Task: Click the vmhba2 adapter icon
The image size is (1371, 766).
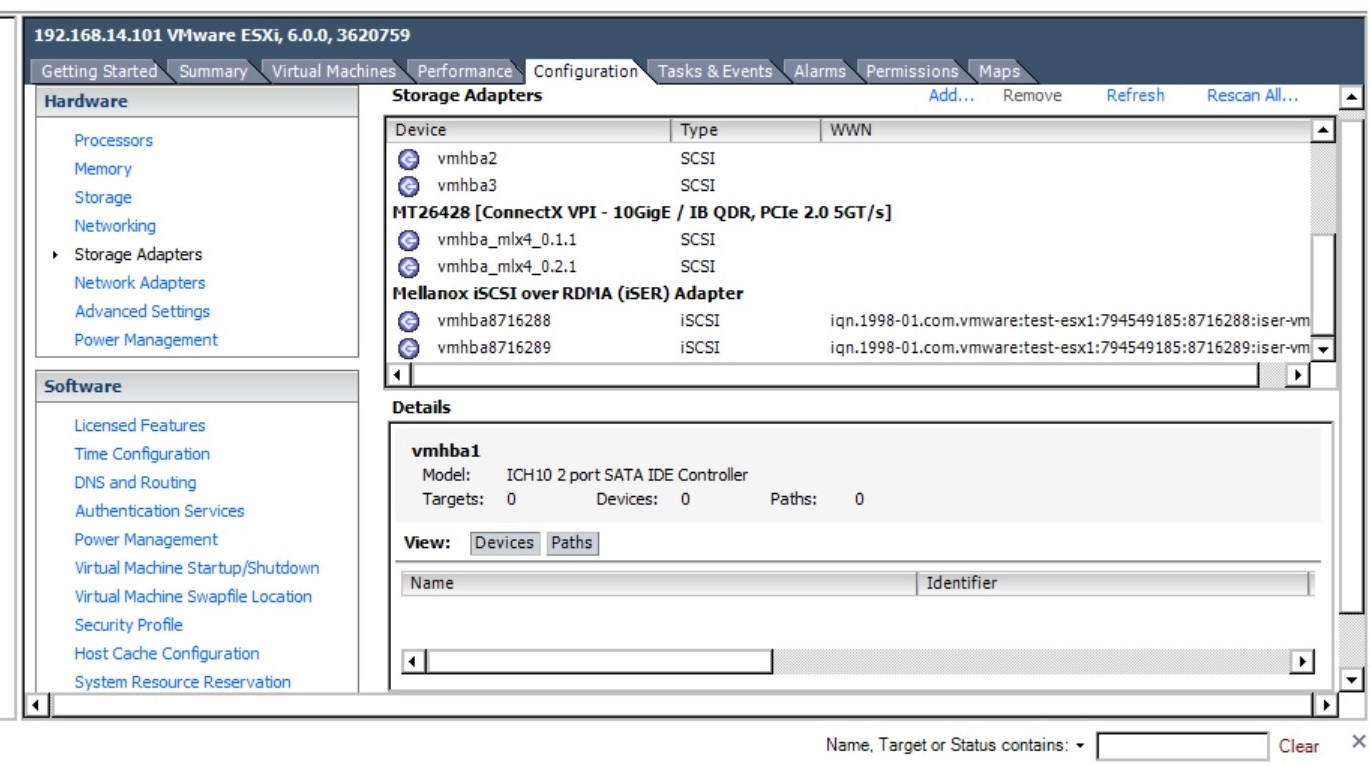Action: [x=407, y=159]
